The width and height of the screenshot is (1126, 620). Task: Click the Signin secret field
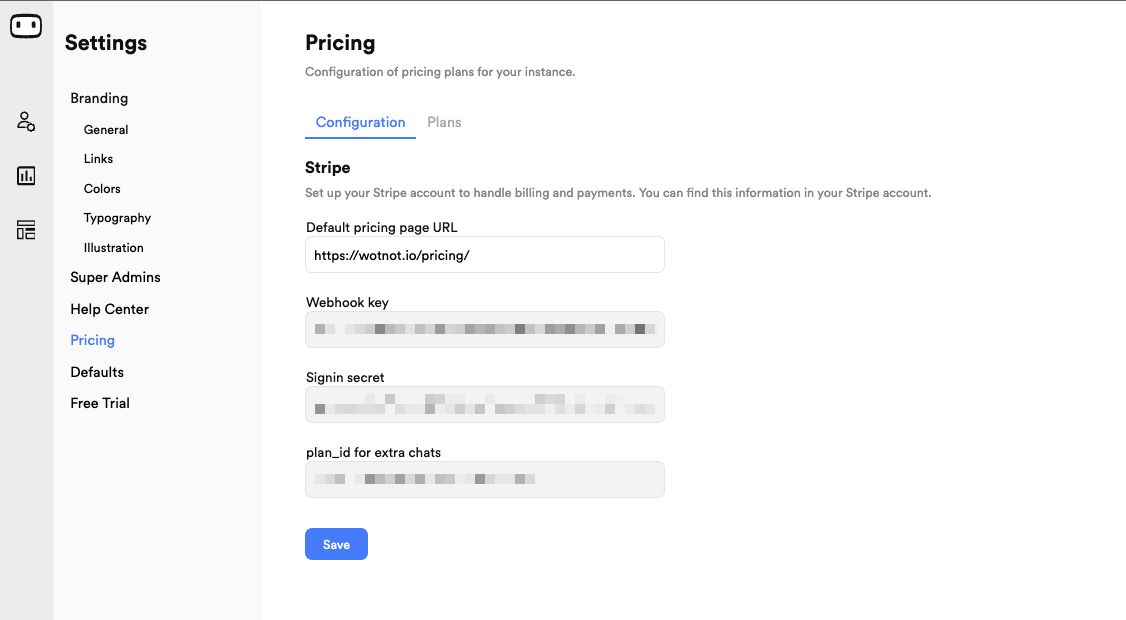[485, 404]
